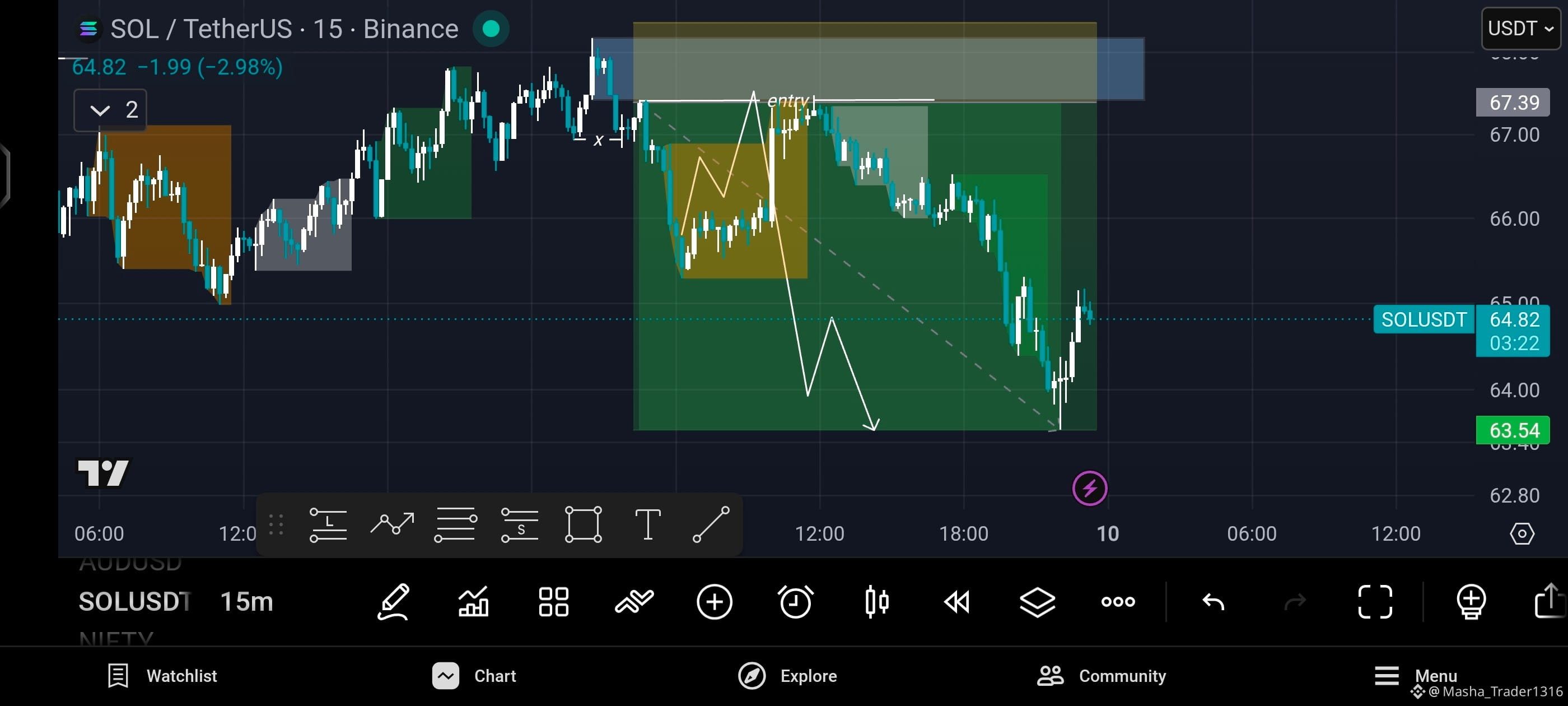Select the long position drawing tool
The width and height of the screenshot is (1568, 706).
328,524
